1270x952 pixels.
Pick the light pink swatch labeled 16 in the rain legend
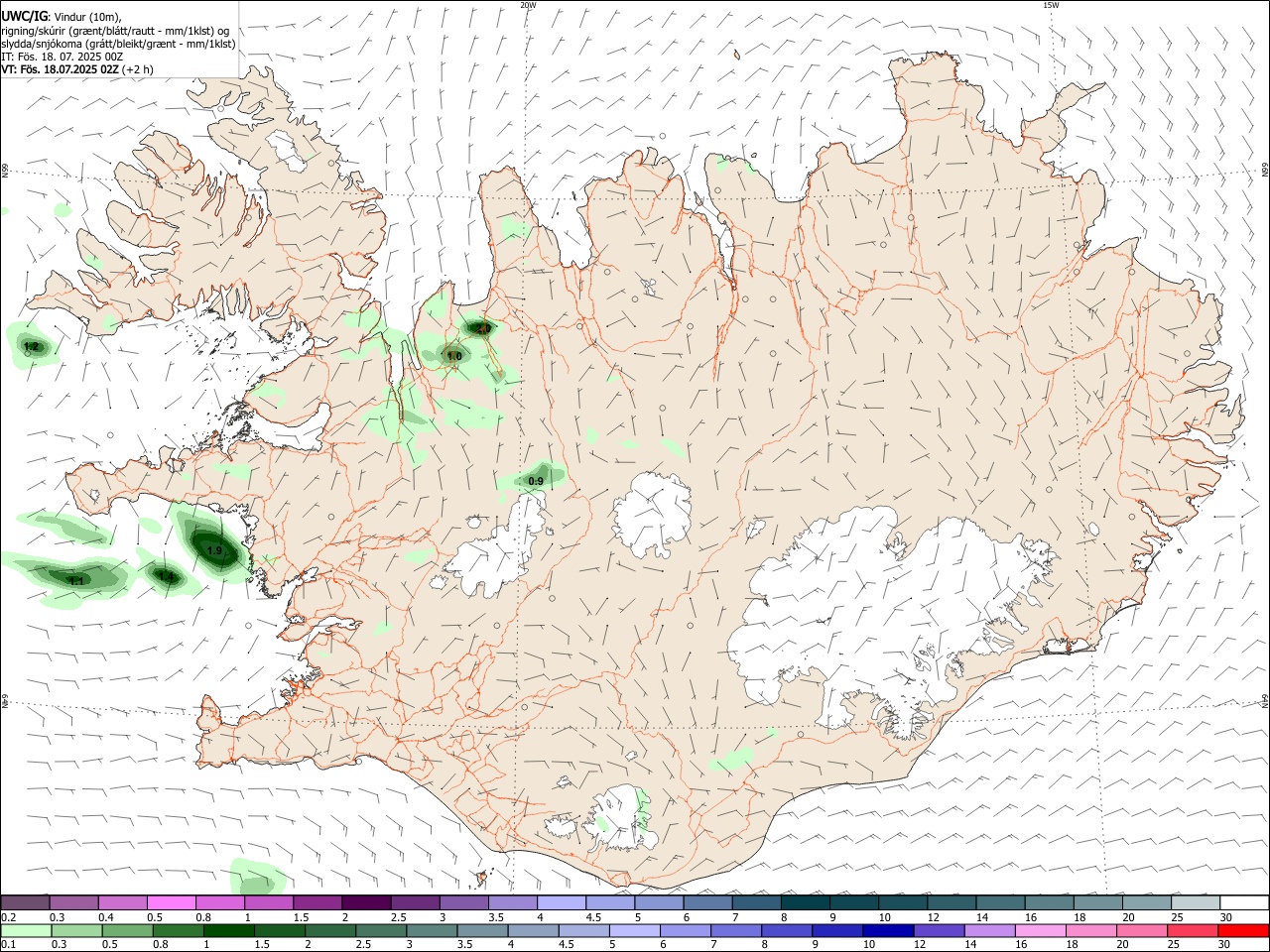[x=1041, y=930]
